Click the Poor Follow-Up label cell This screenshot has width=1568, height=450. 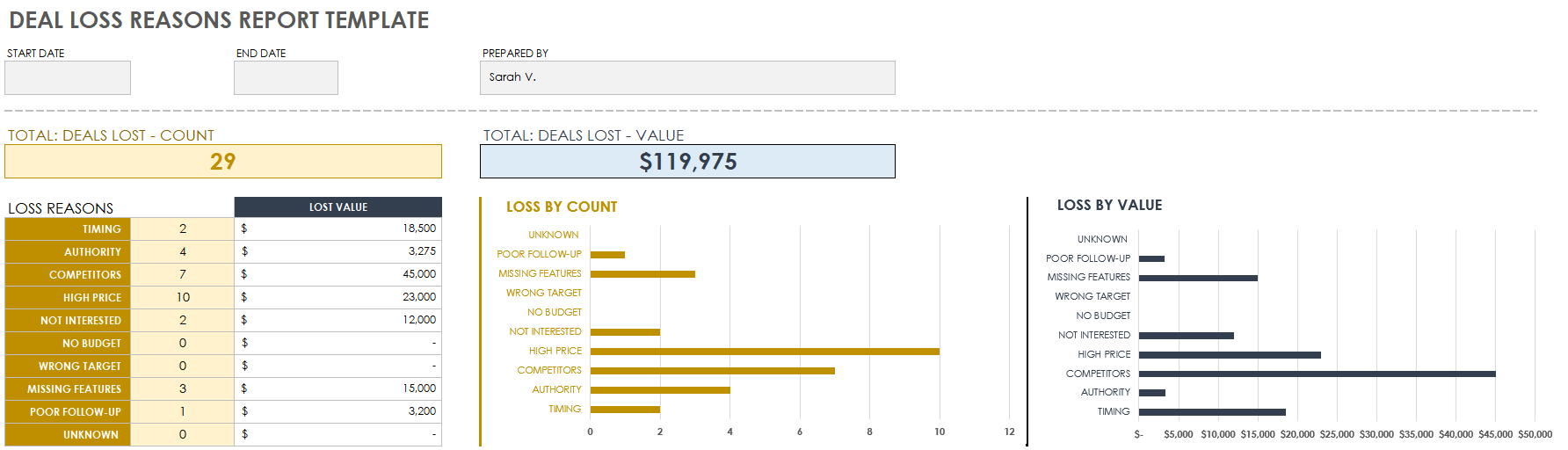tap(68, 412)
